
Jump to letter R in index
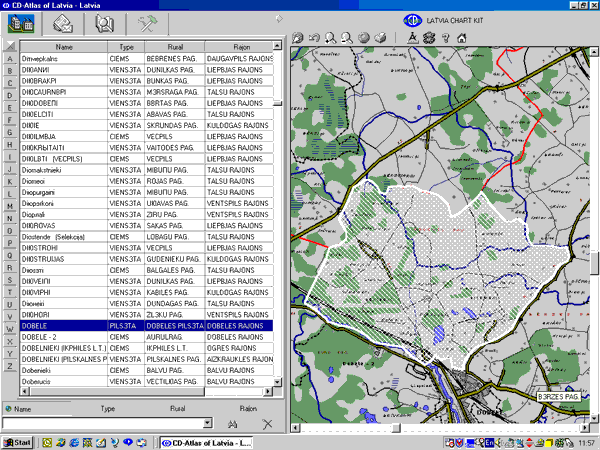[x=10, y=267]
